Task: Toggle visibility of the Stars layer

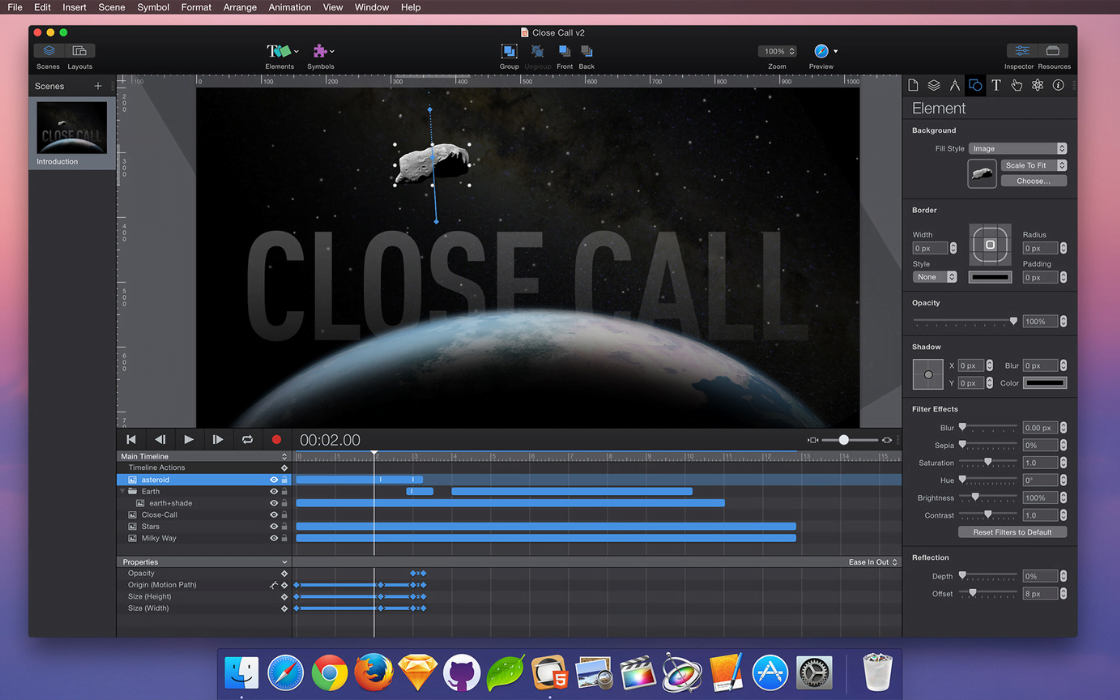Action: (x=273, y=527)
